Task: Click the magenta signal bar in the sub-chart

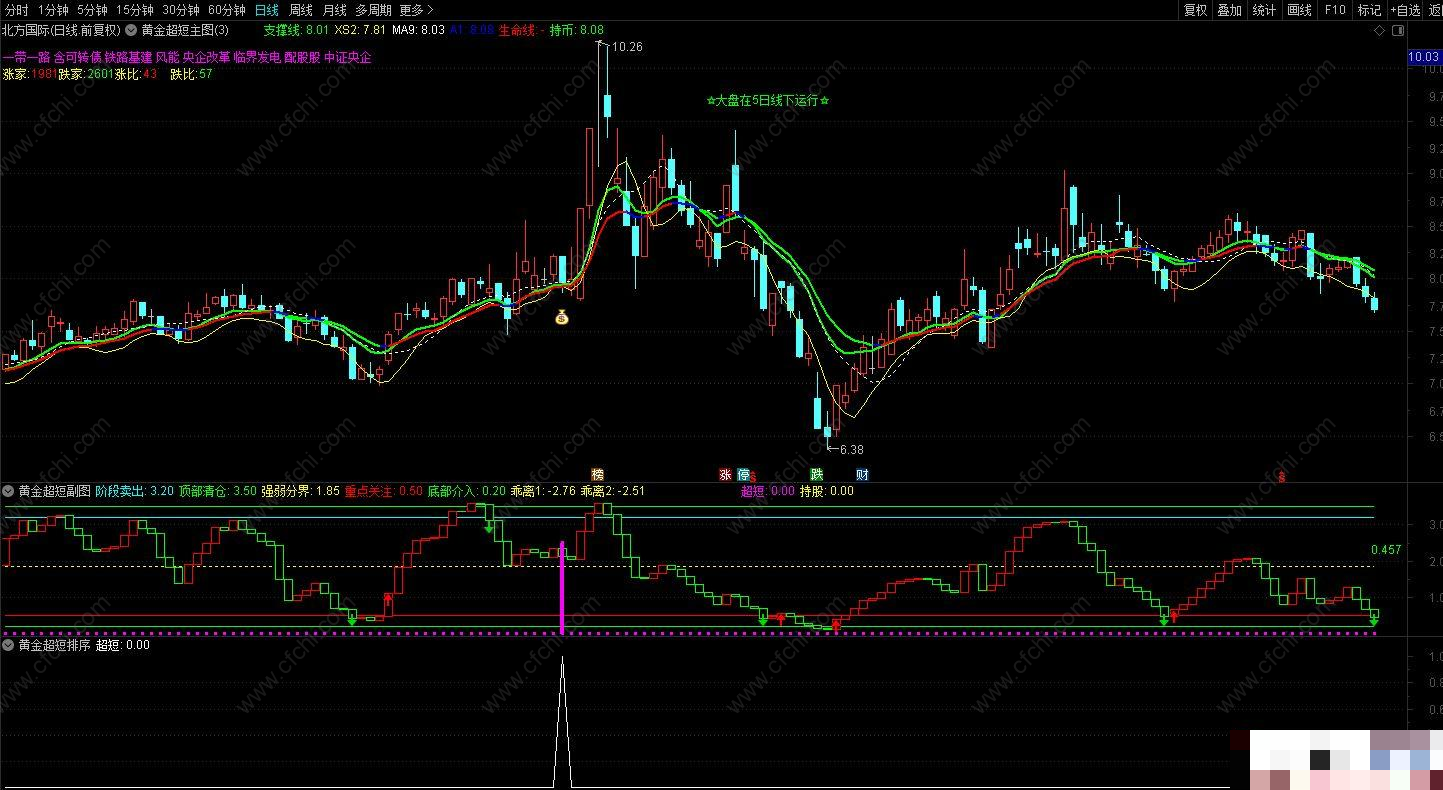Action: pos(562,587)
